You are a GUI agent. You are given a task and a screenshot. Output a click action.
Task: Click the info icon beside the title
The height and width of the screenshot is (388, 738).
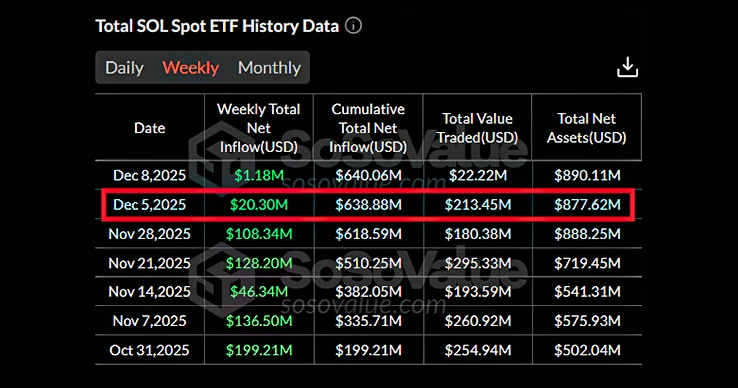(353, 25)
